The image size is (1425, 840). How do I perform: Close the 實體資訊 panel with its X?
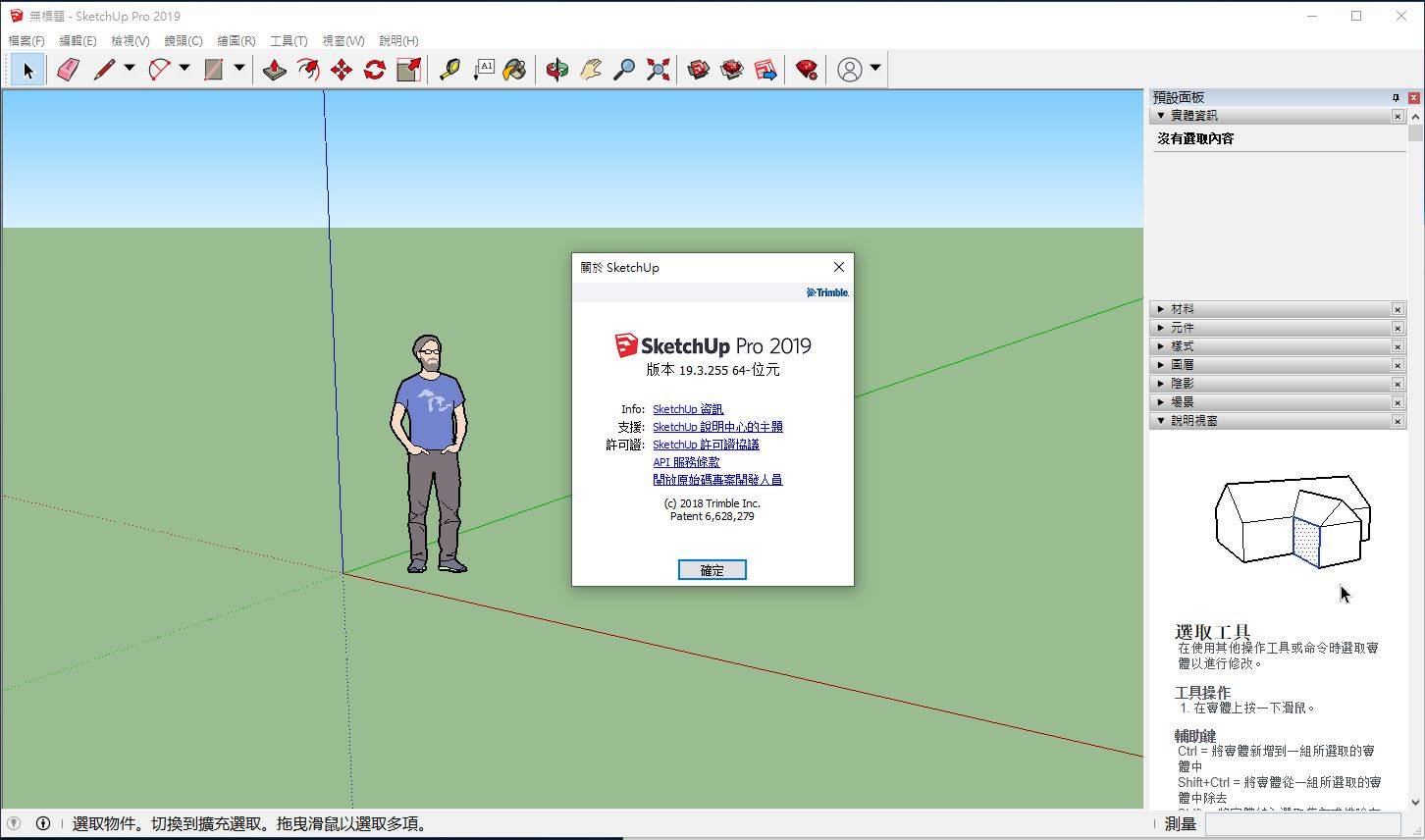tap(1398, 116)
